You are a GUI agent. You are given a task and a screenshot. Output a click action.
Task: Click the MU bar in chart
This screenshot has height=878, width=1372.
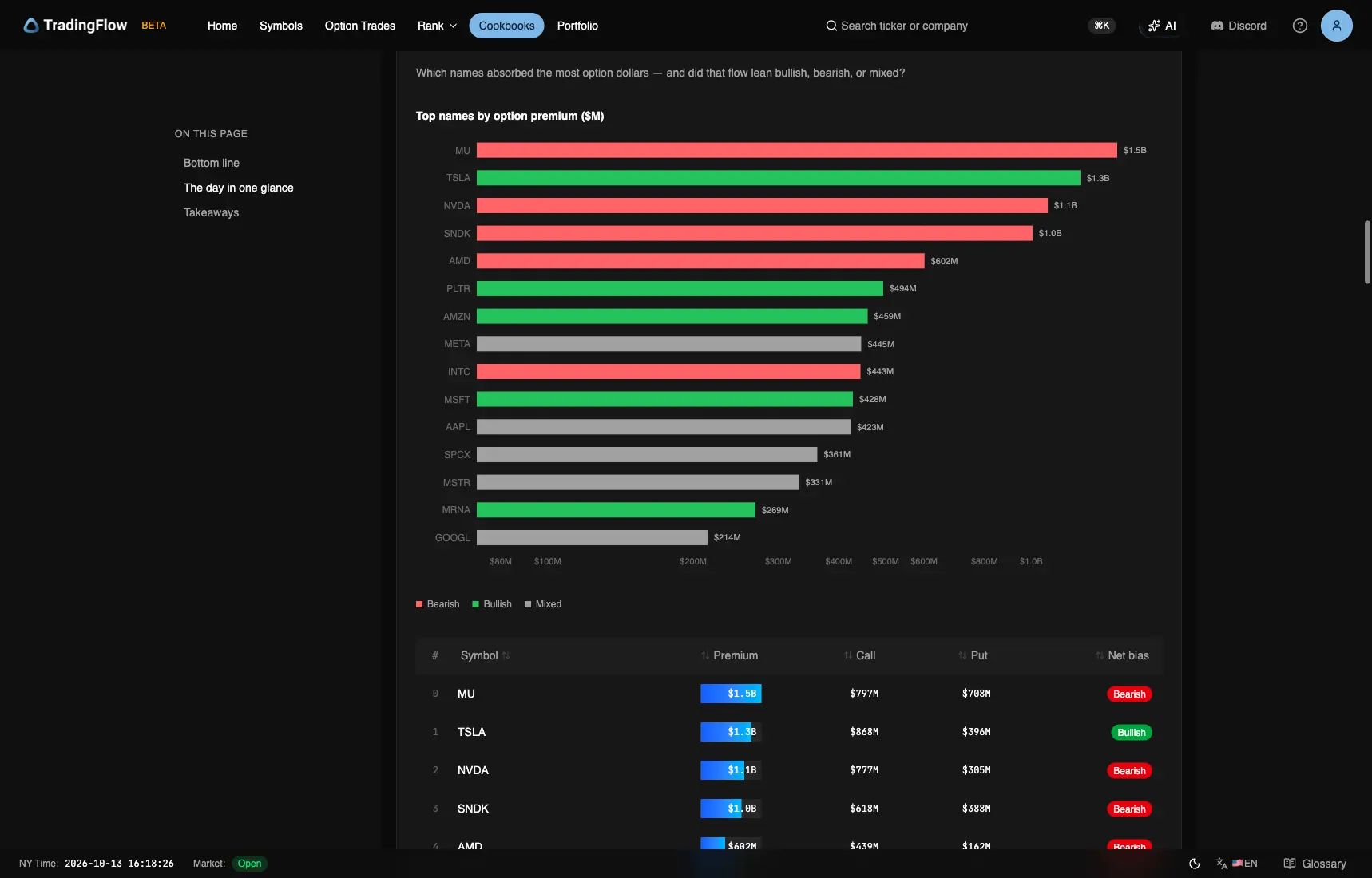(x=797, y=150)
